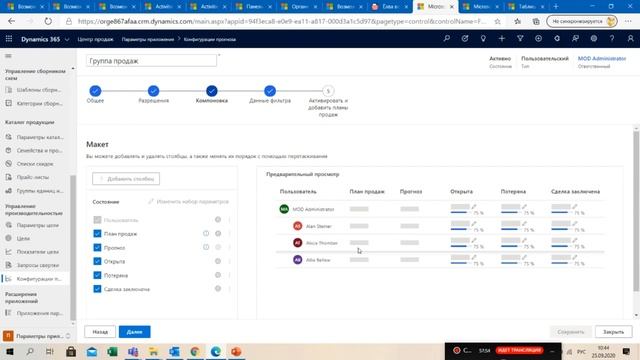Click info icon beside План продаж column
Viewport: 640px width, 360px height.
[206, 233]
